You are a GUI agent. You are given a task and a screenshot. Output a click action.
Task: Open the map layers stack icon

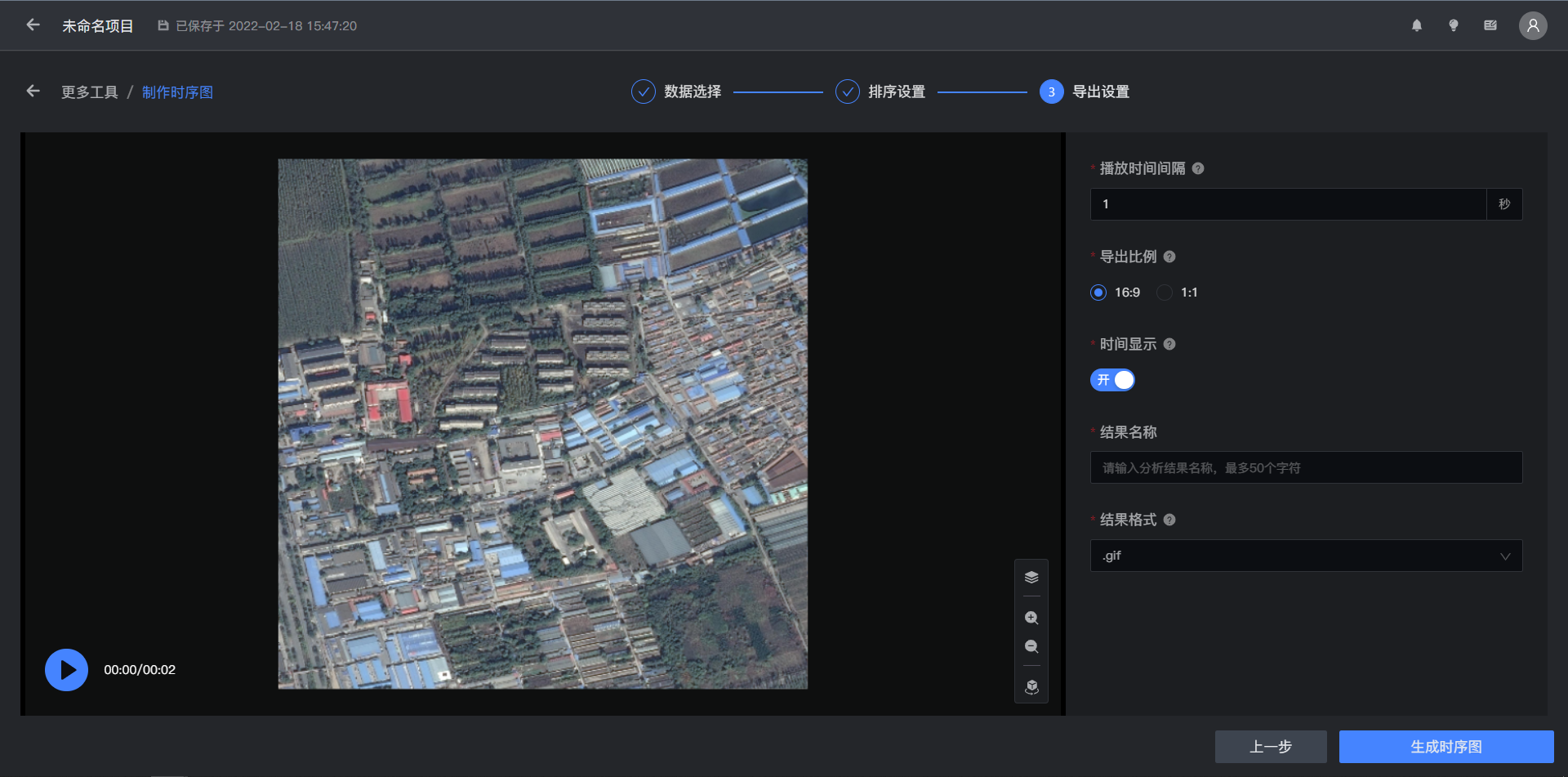click(1031, 578)
